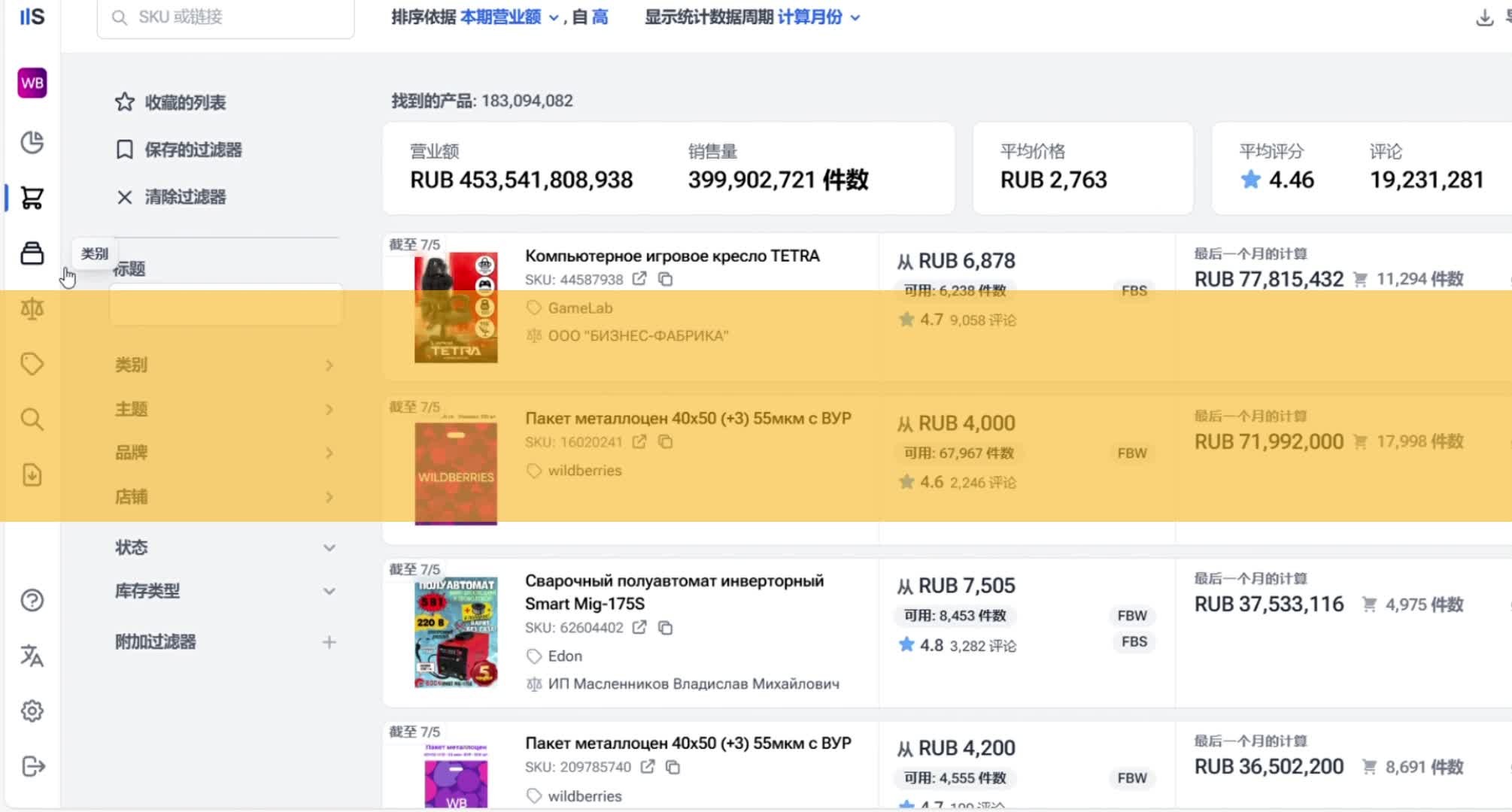Open the magnifier search icon in sidebar
This screenshot has width=1512, height=812.
click(x=32, y=419)
